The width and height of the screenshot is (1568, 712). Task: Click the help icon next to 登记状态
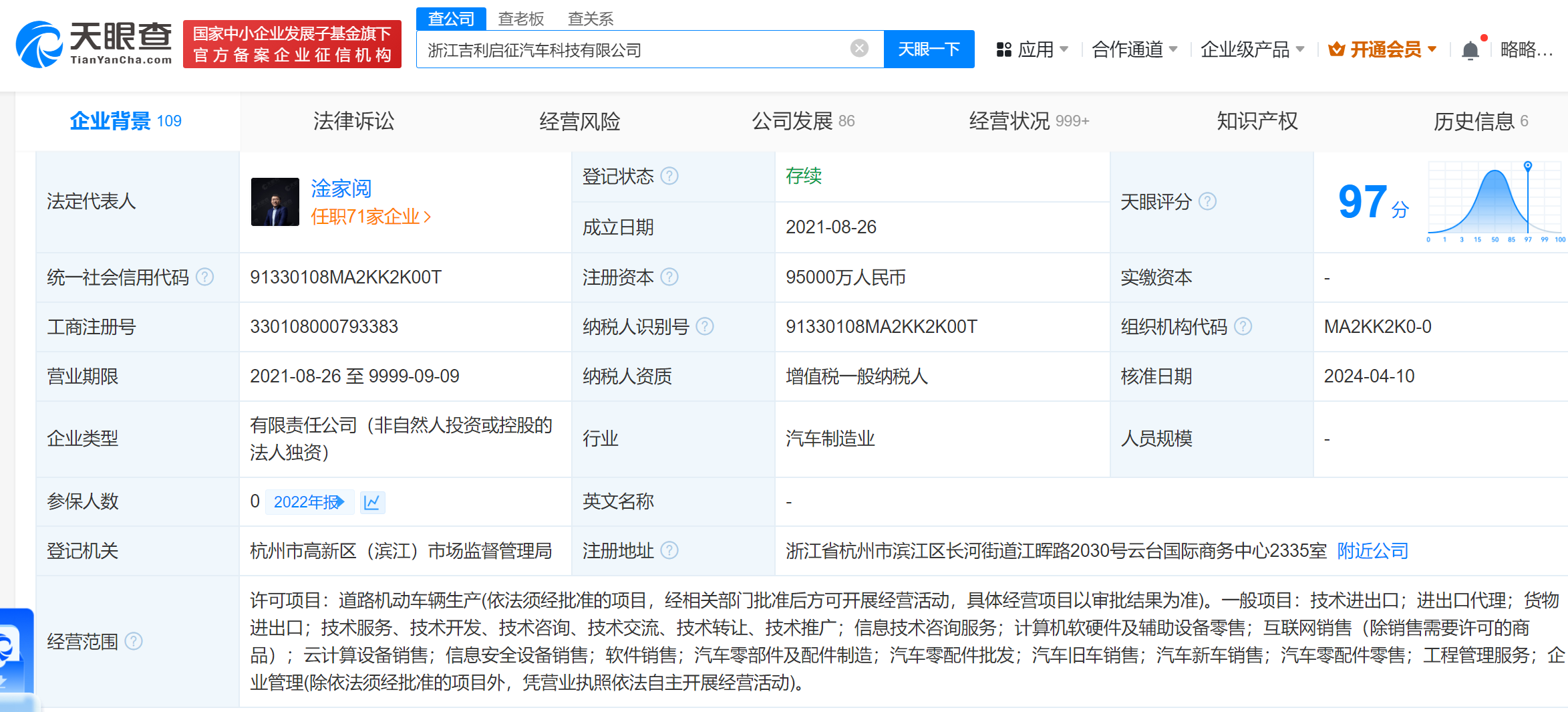coord(669,176)
